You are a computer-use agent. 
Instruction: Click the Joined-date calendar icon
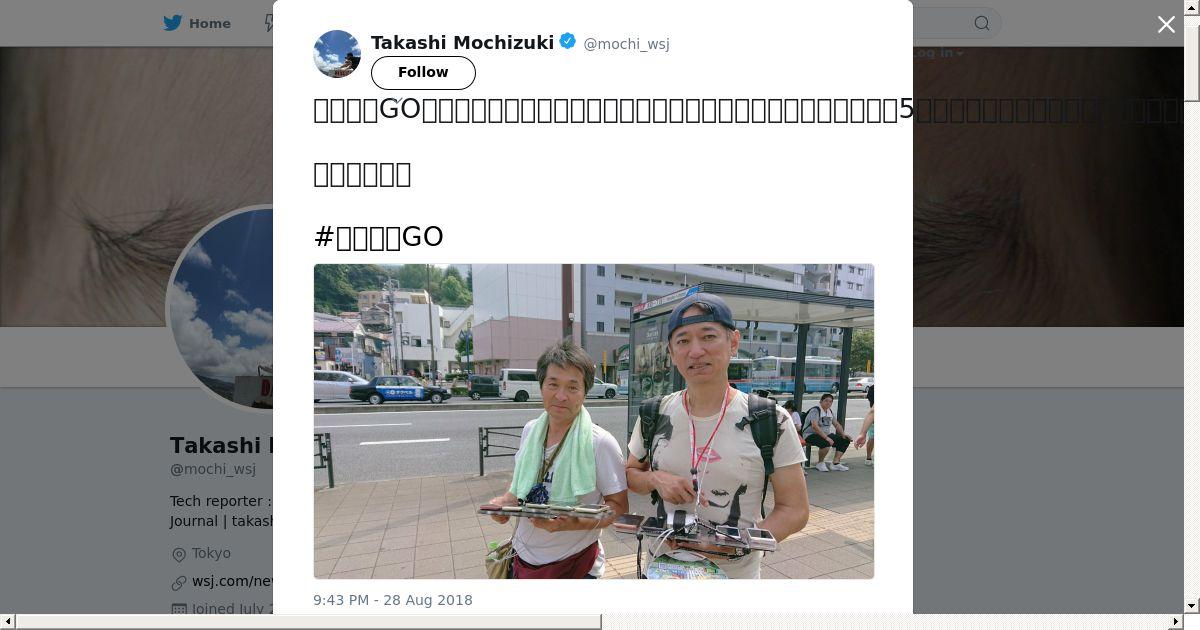pyautogui.click(x=179, y=608)
